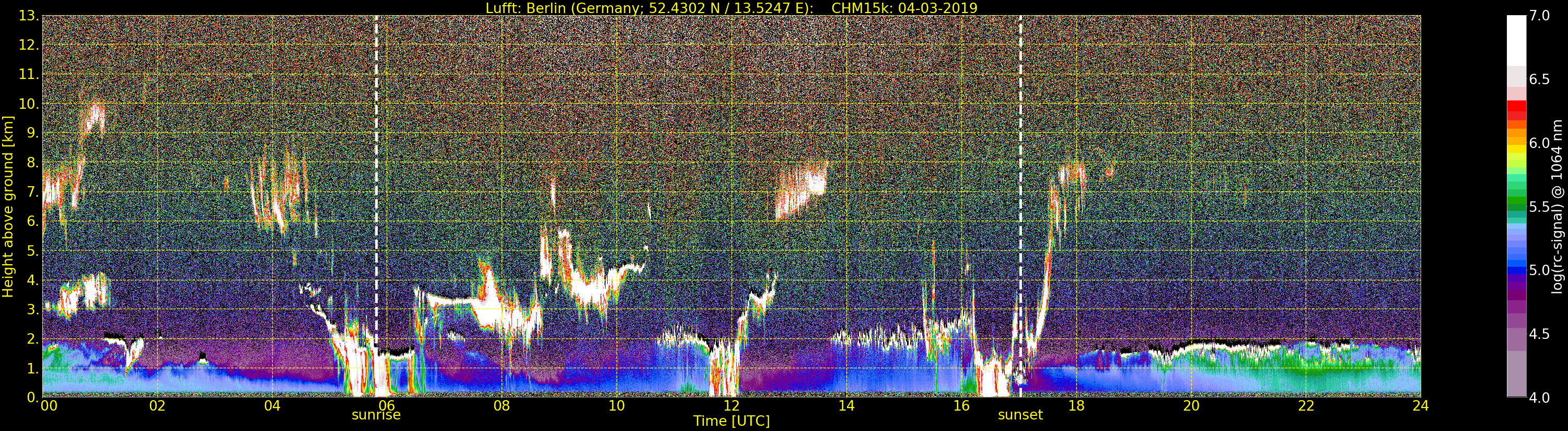Click the y-axis tick label '10.'
Image resolution: width=1568 pixels, height=431 pixels.
pyautogui.click(x=28, y=104)
